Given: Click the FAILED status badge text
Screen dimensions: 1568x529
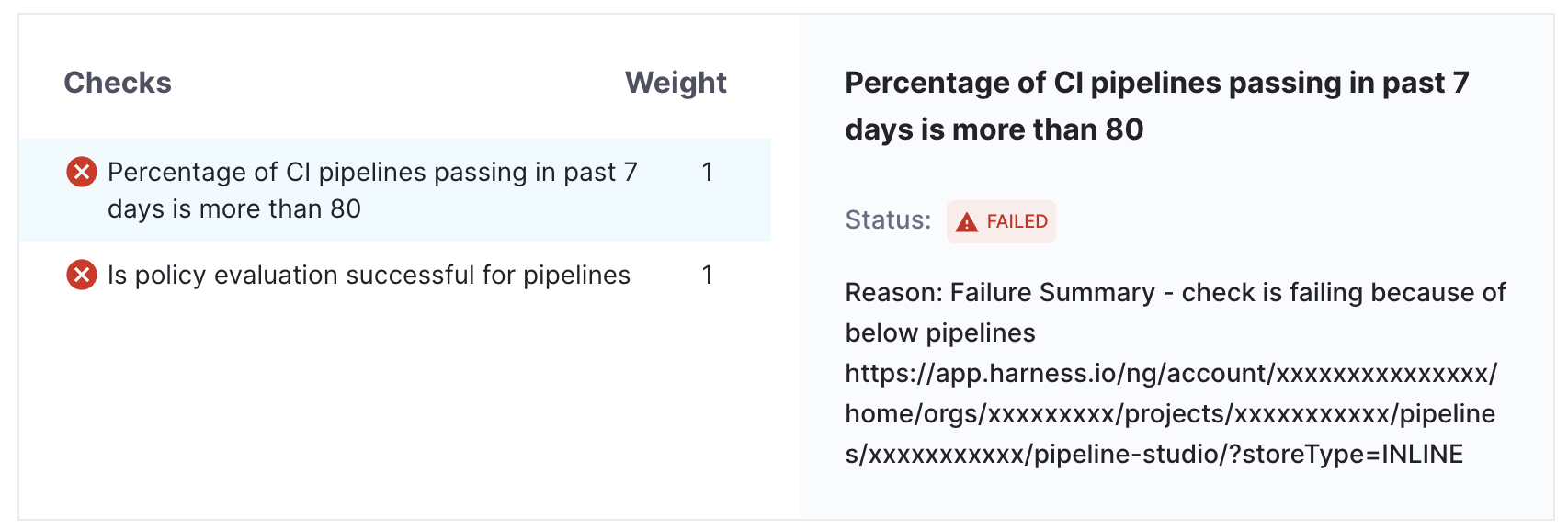Looking at the screenshot, I should [x=1017, y=221].
